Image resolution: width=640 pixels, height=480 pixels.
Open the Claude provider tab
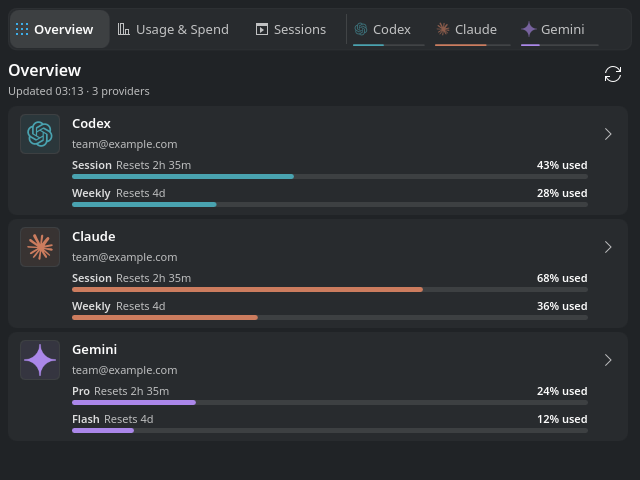[473, 29]
